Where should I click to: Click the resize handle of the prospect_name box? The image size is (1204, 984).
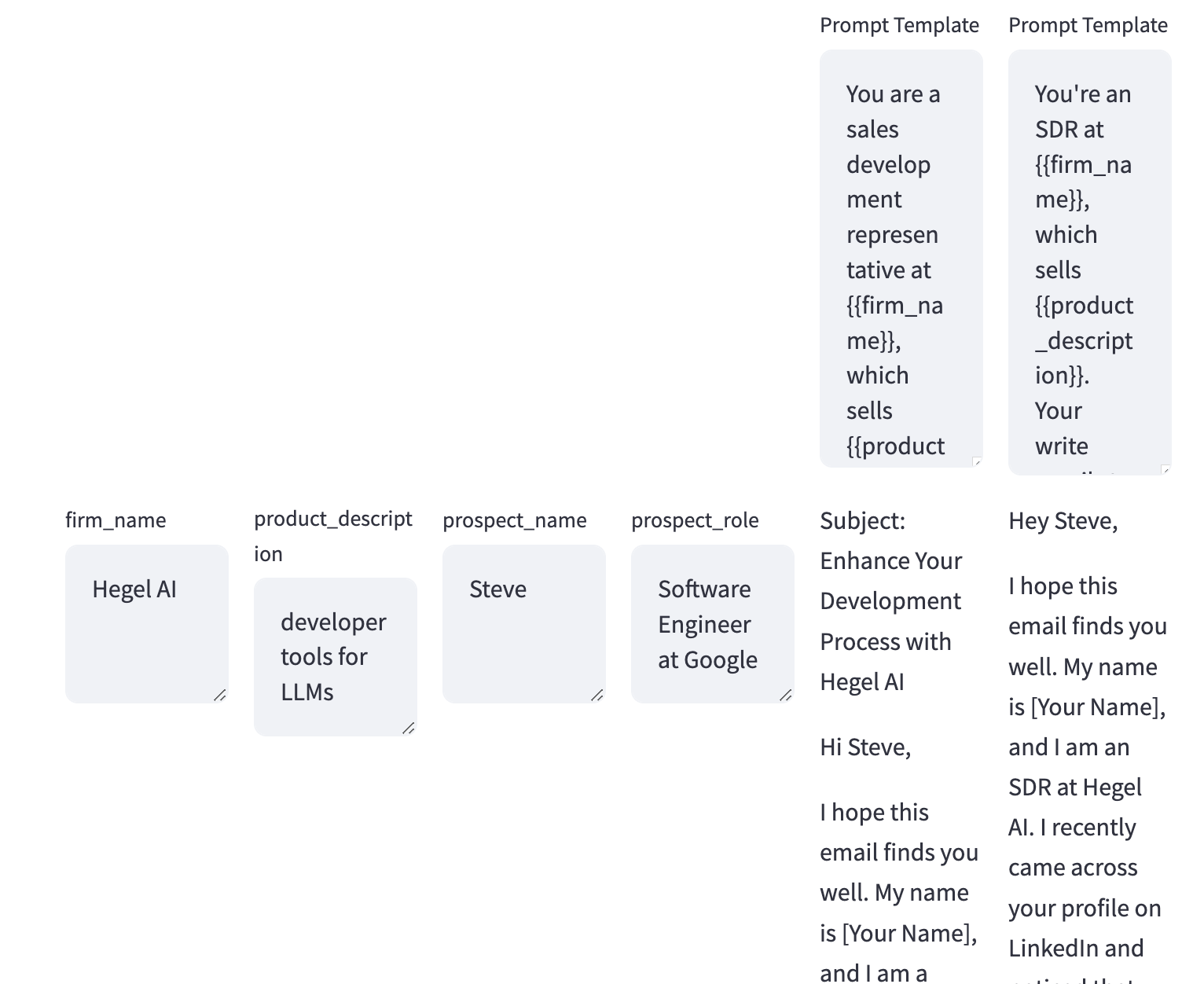(x=597, y=695)
